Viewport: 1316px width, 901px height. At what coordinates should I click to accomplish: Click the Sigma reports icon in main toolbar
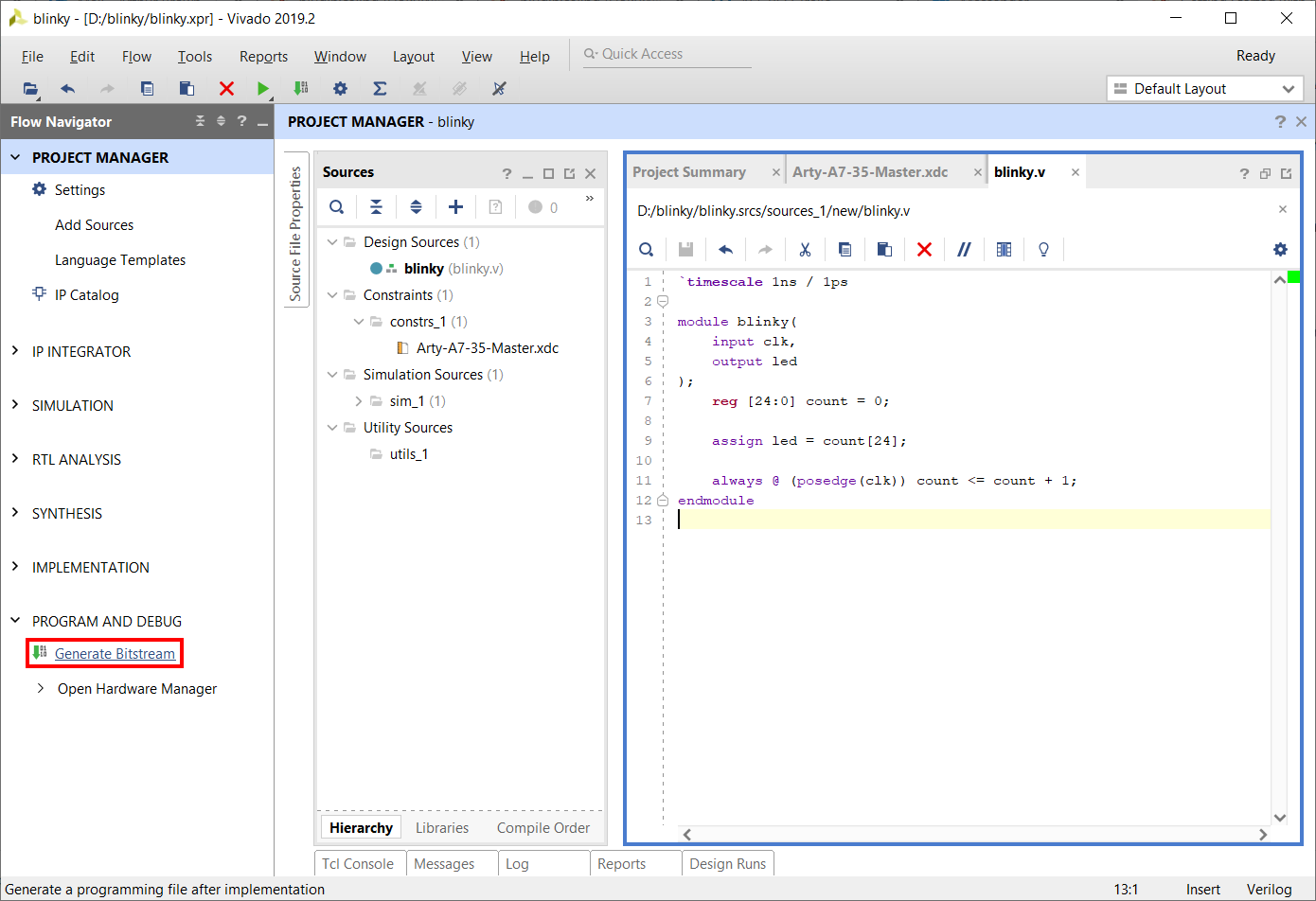[380, 89]
